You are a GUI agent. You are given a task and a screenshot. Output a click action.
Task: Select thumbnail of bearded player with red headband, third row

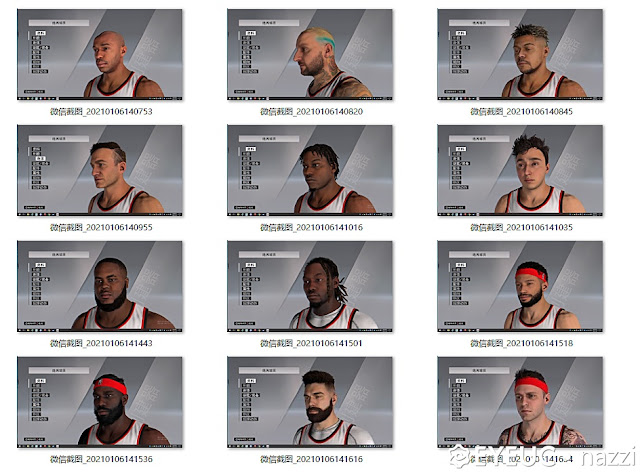pos(520,286)
